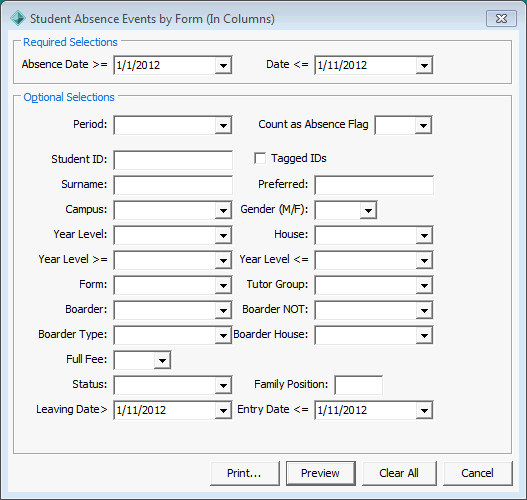This screenshot has width=527, height=500.
Task: Open the Gender (M/F) dropdown
Action: click(x=368, y=210)
